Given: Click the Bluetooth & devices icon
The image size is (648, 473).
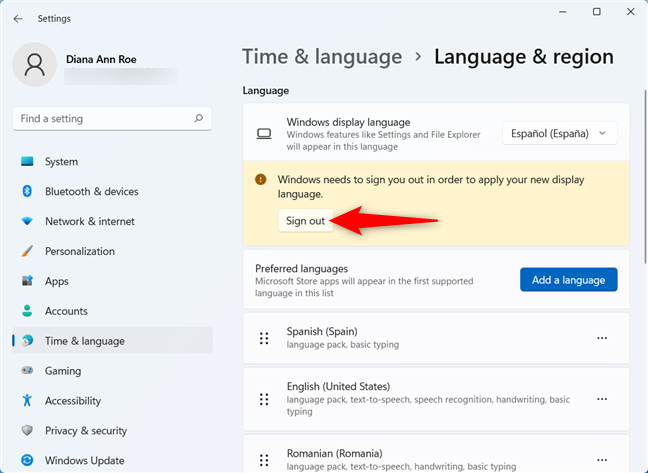Looking at the screenshot, I should [27, 191].
